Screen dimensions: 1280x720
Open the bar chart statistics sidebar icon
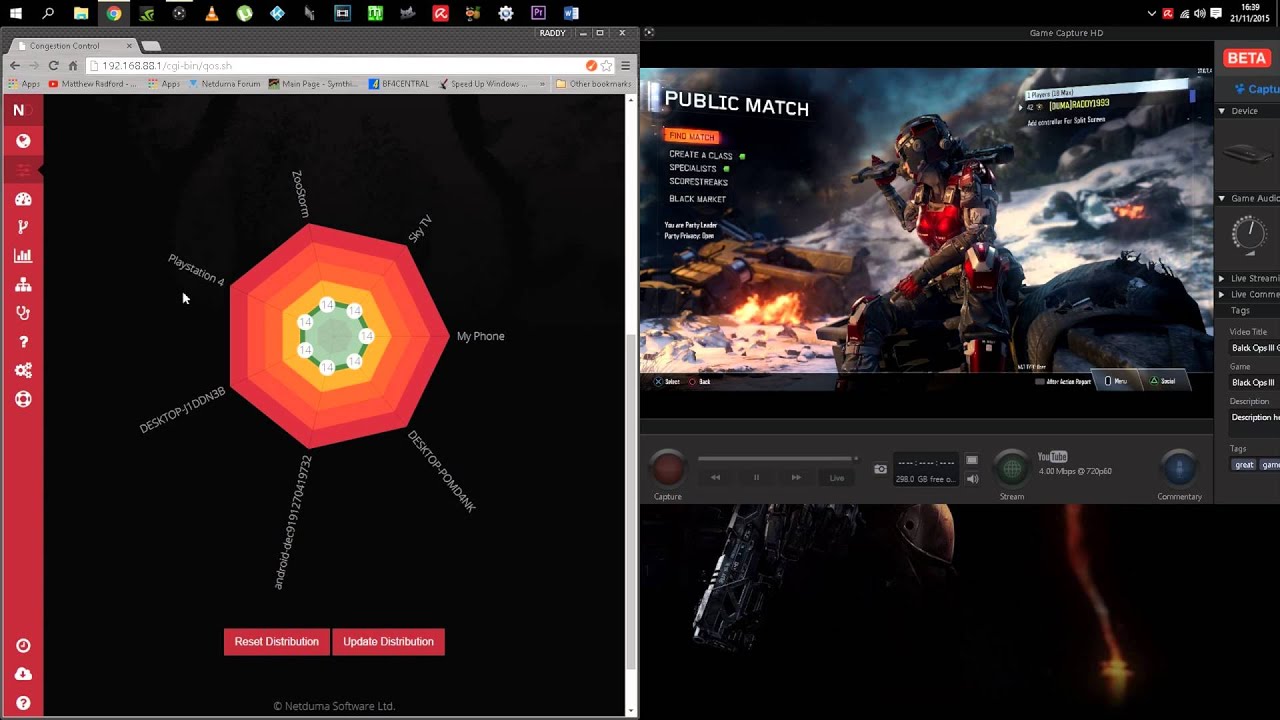pyautogui.click(x=23, y=256)
